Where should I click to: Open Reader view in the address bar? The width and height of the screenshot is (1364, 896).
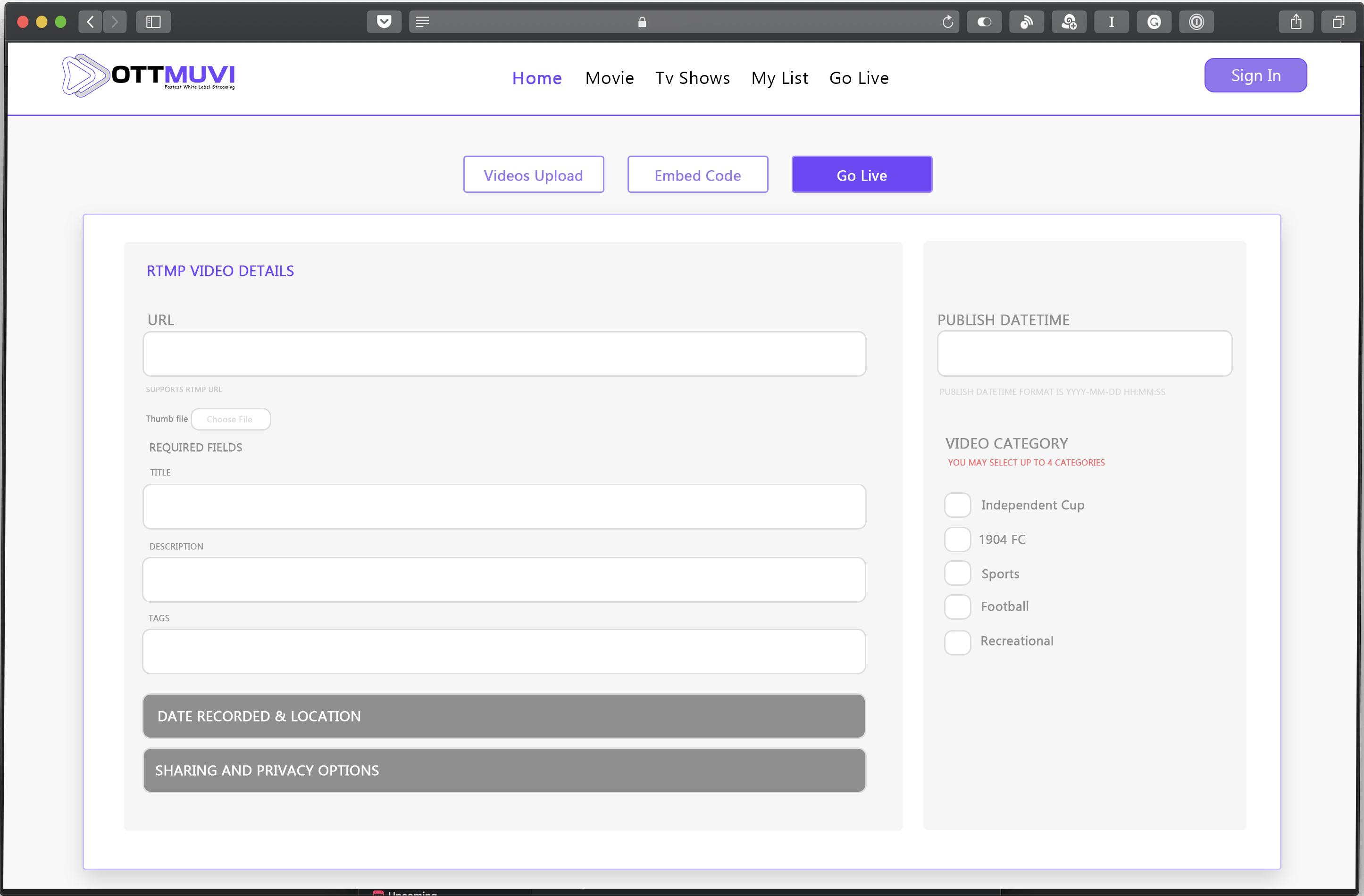pyautogui.click(x=422, y=22)
